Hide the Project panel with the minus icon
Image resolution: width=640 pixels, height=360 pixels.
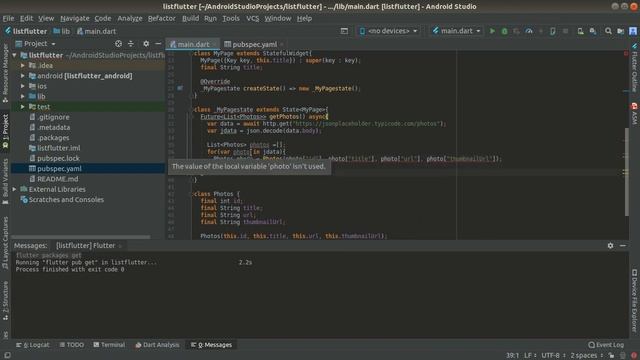click(158, 44)
